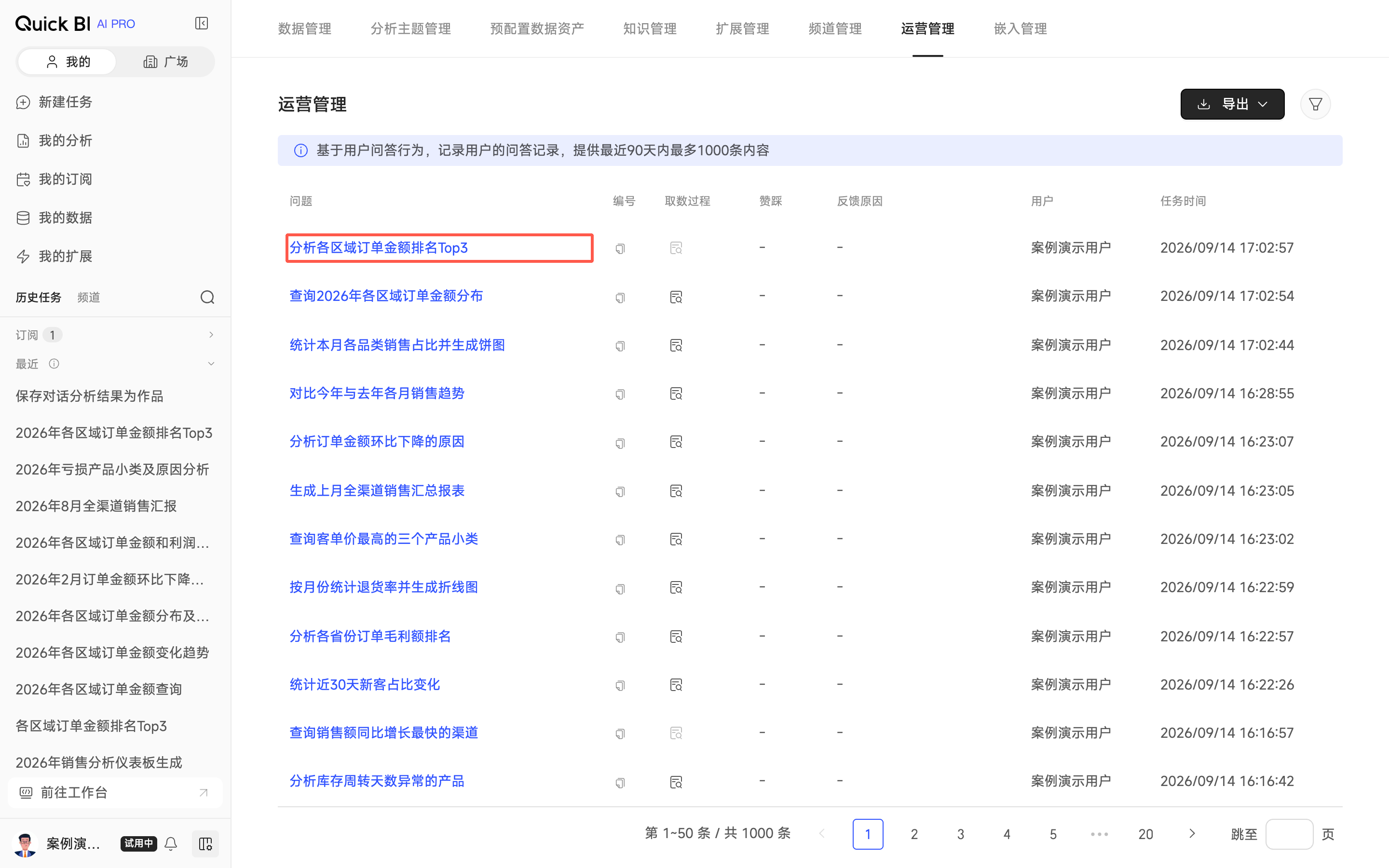The height and width of the screenshot is (868, 1389).
Task: View data process for 查询2026年各区域订单金额分布
Action: (676, 298)
